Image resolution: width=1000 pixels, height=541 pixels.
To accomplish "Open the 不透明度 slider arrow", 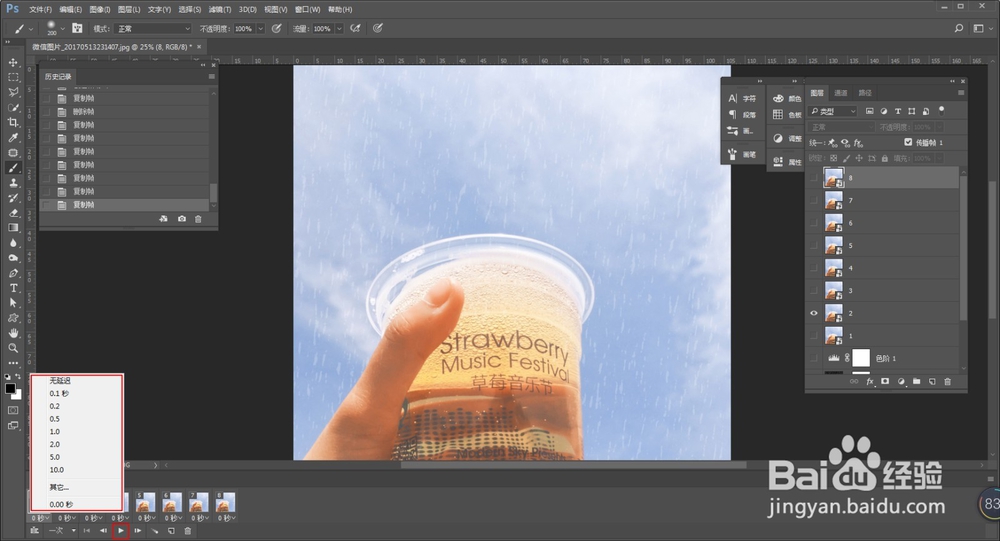I will (x=260, y=29).
